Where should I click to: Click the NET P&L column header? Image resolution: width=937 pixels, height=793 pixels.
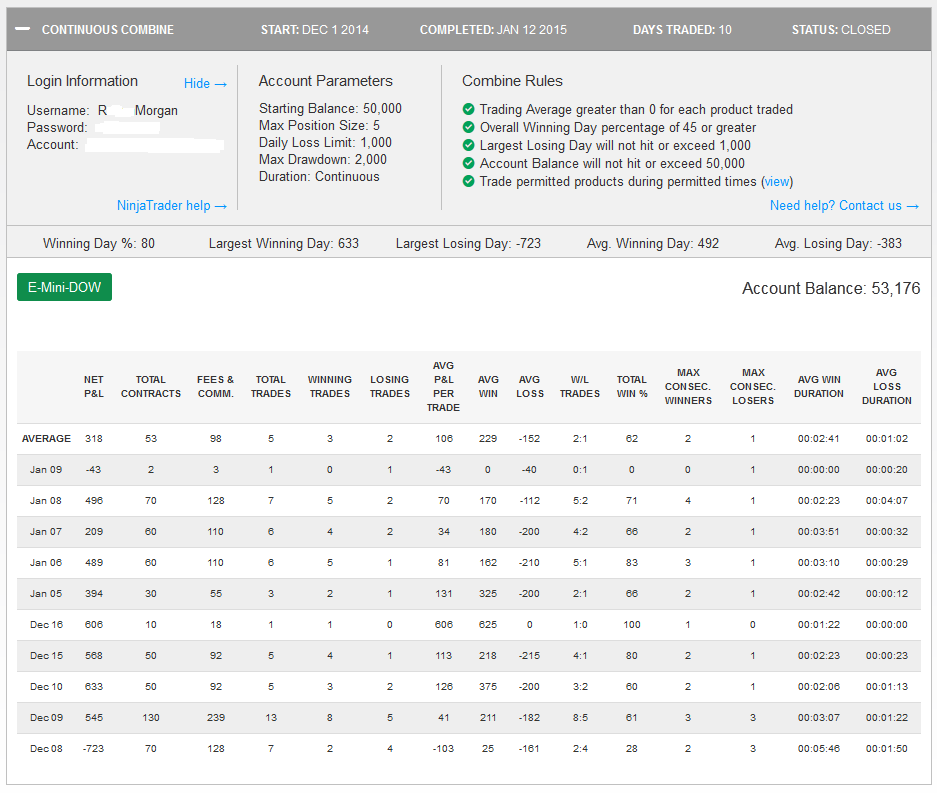point(94,387)
